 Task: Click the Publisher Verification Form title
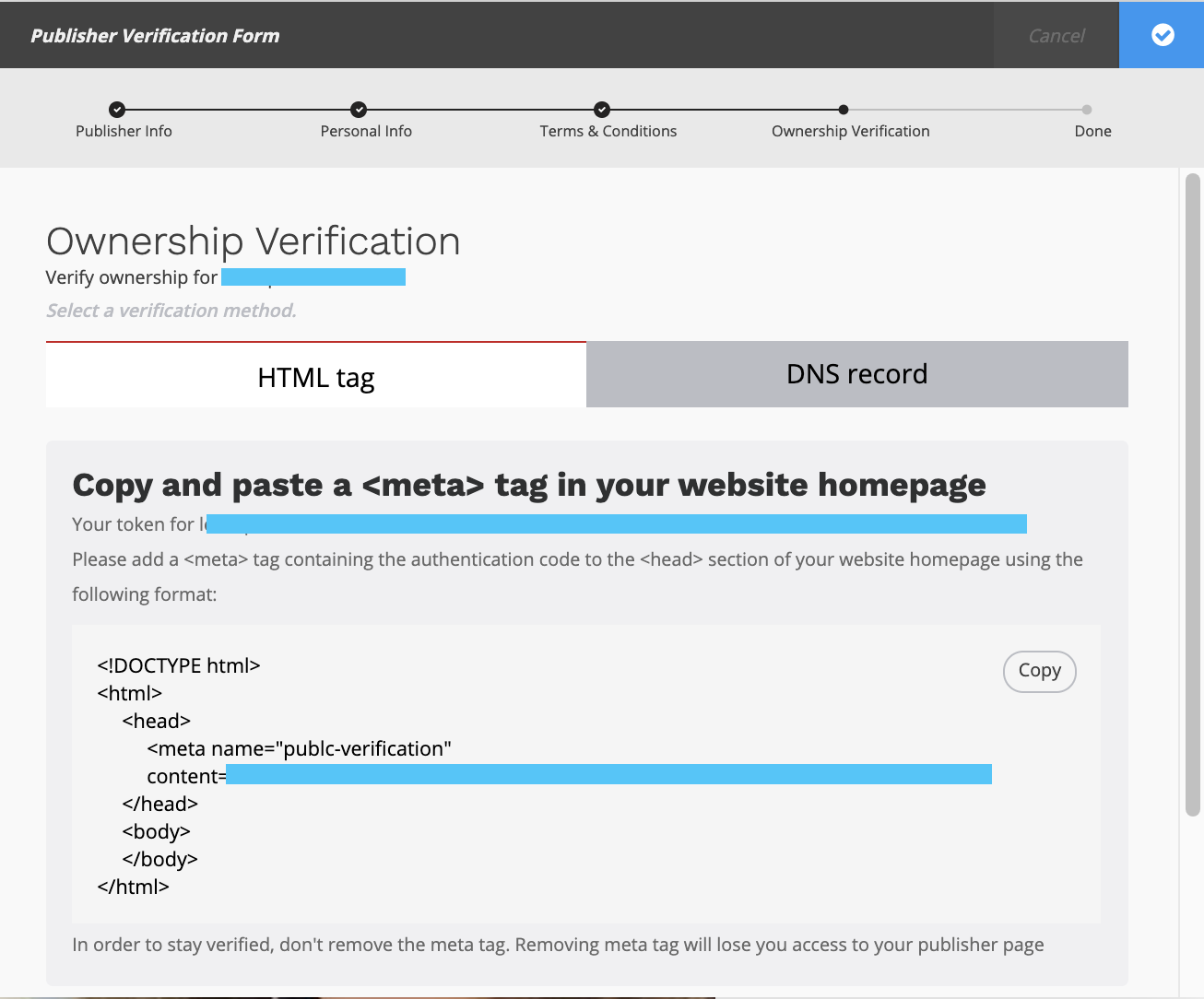pos(155,36)
